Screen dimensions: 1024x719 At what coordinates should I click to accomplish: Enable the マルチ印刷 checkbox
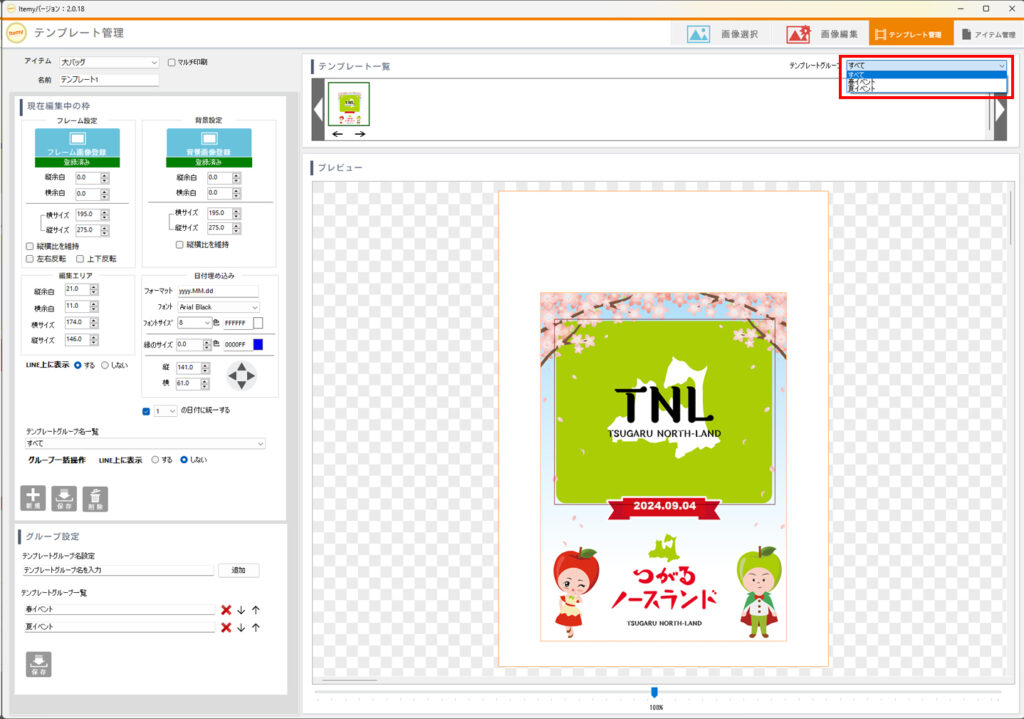pyautogui.click(x=172, y=62)
